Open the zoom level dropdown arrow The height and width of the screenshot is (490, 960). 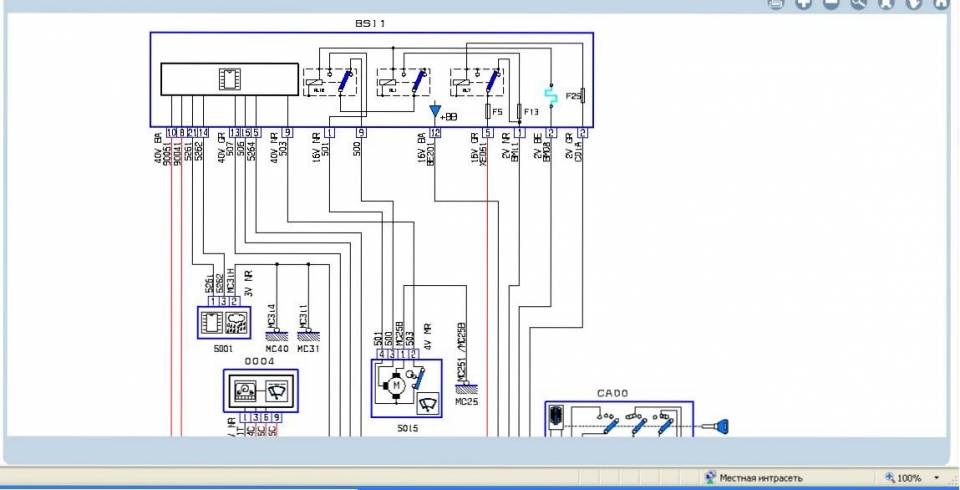(936, 478)
